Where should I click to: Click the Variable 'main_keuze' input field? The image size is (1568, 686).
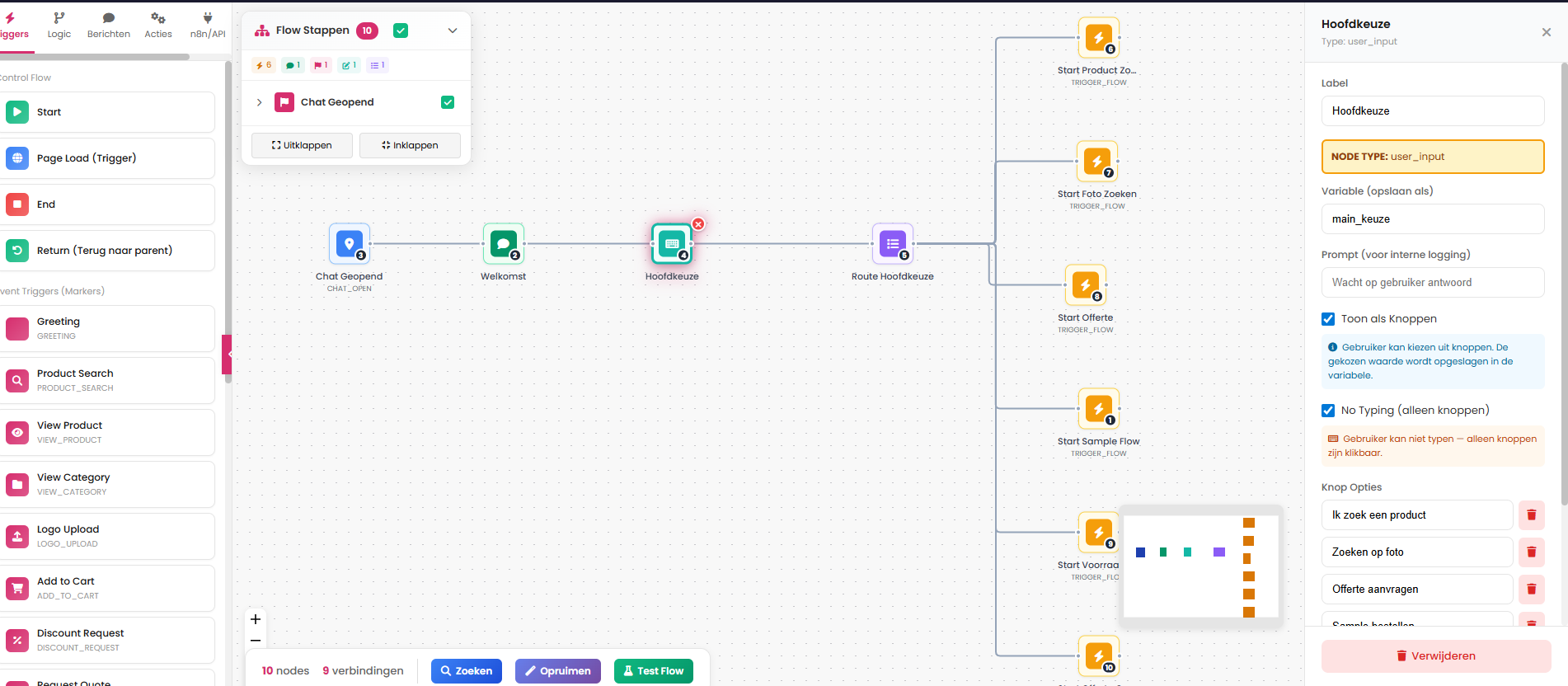point(1432,219)
